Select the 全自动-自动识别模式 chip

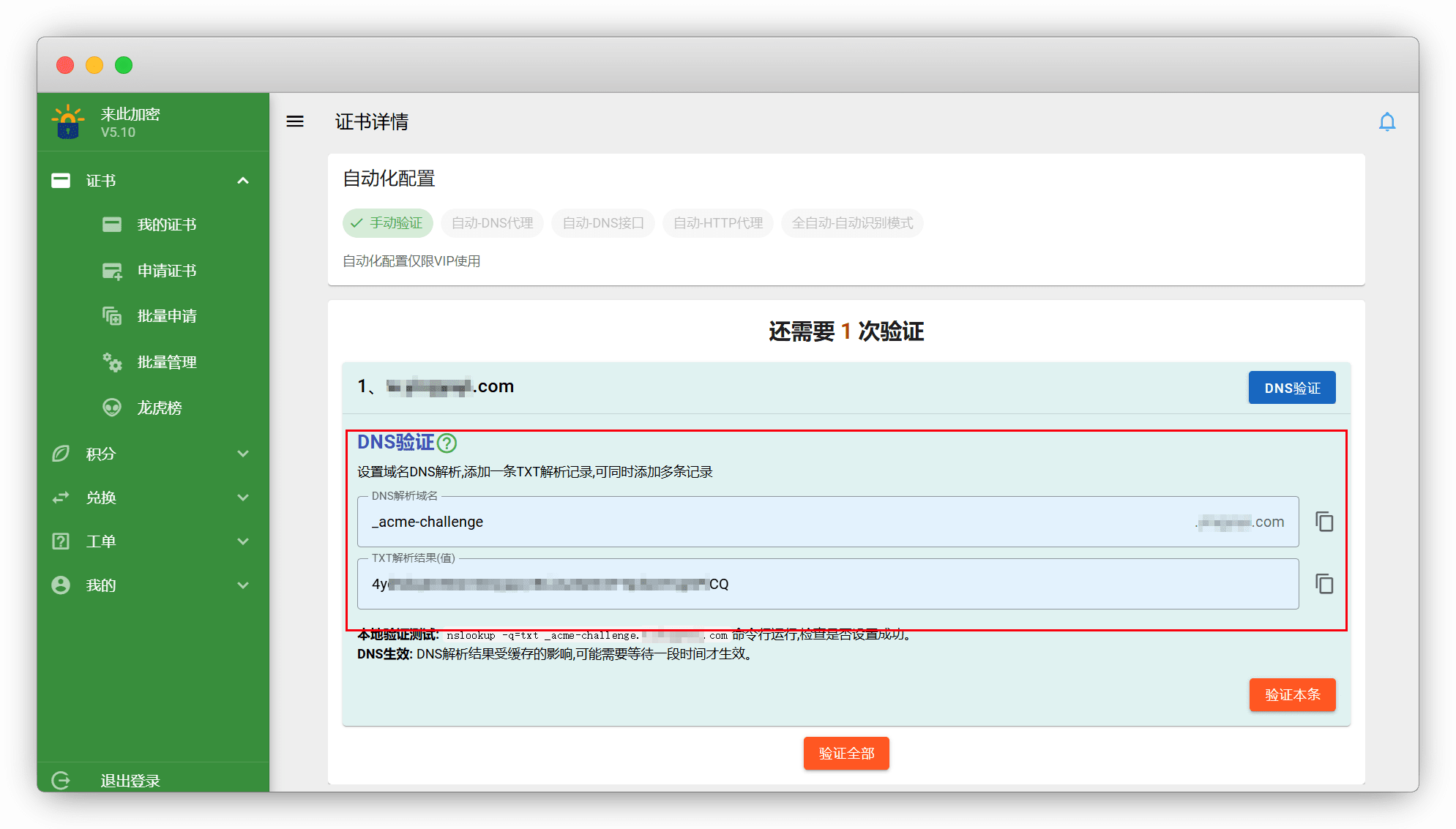[852, 223]
